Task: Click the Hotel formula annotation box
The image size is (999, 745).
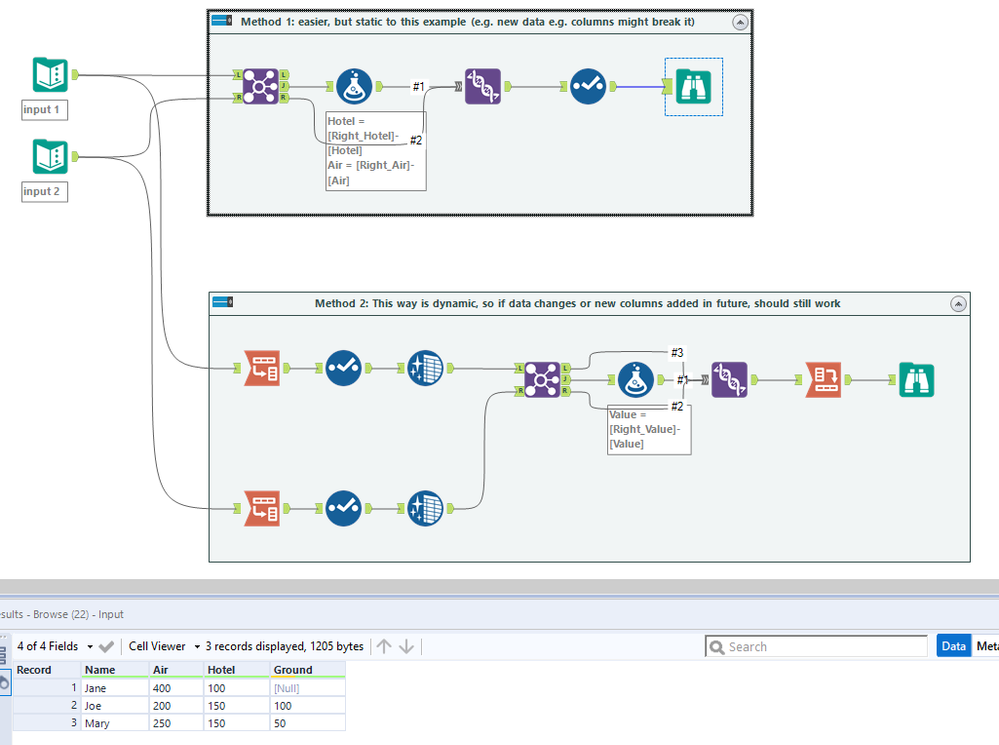Action: [376, 151]
